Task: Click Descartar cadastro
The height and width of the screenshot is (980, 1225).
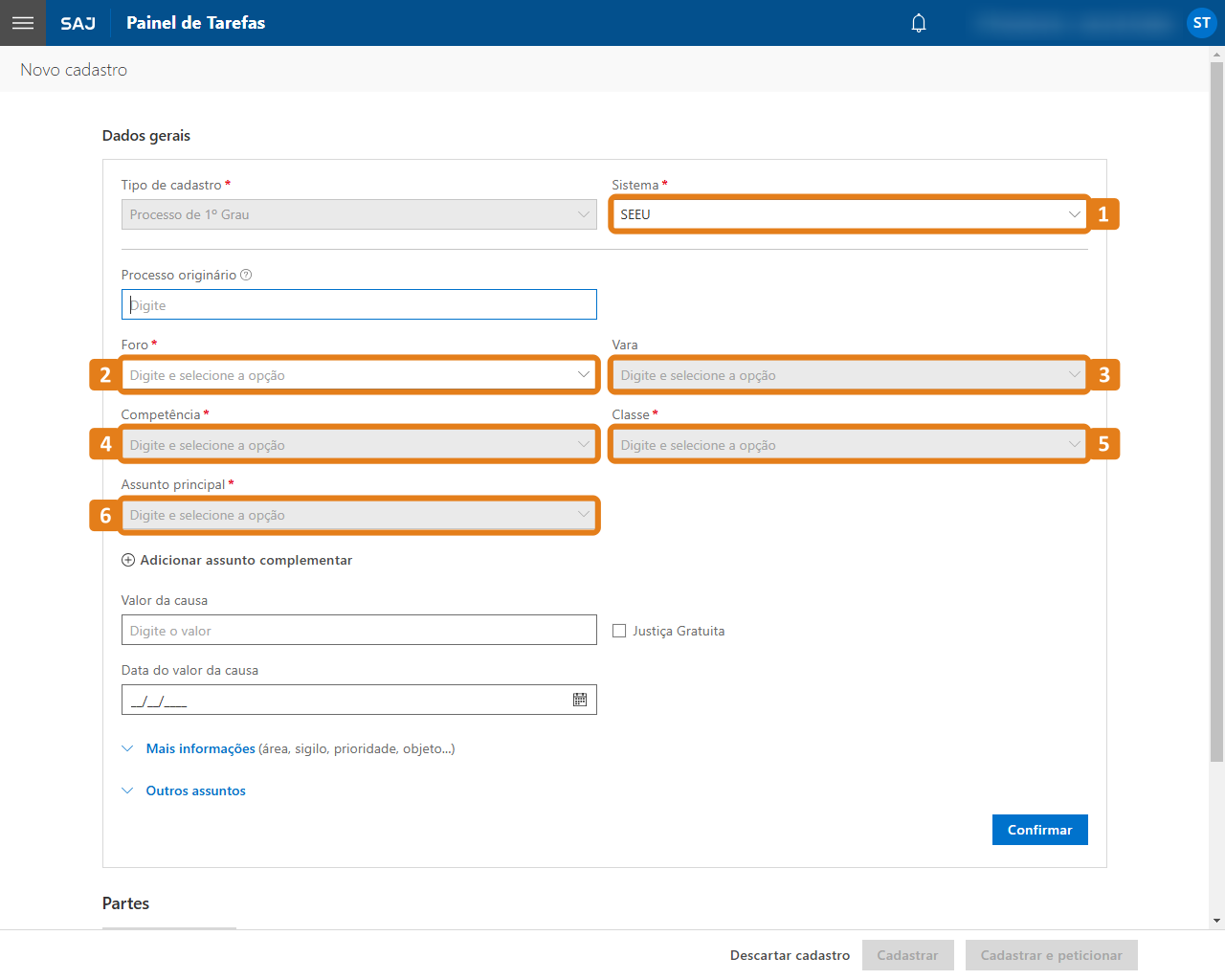Action: pos(790,955)
